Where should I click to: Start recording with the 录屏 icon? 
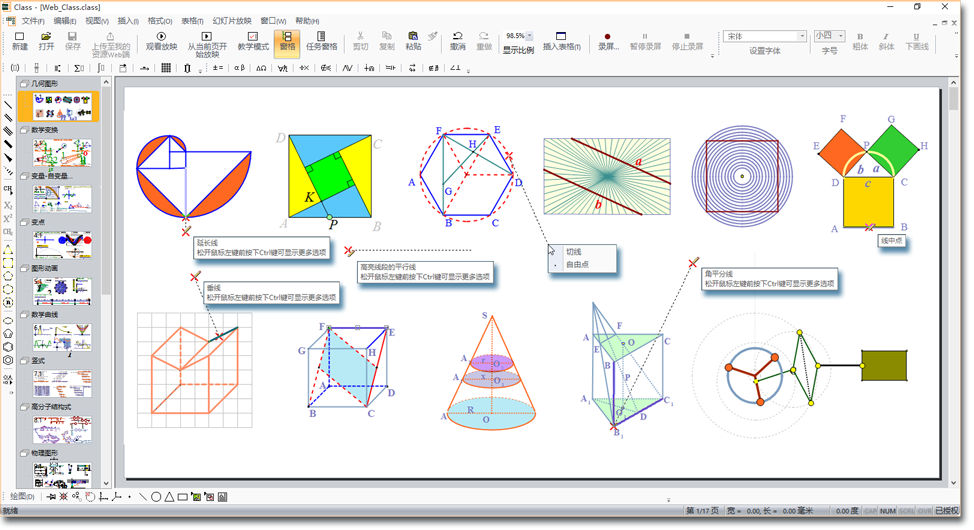(x=608, y=41)
